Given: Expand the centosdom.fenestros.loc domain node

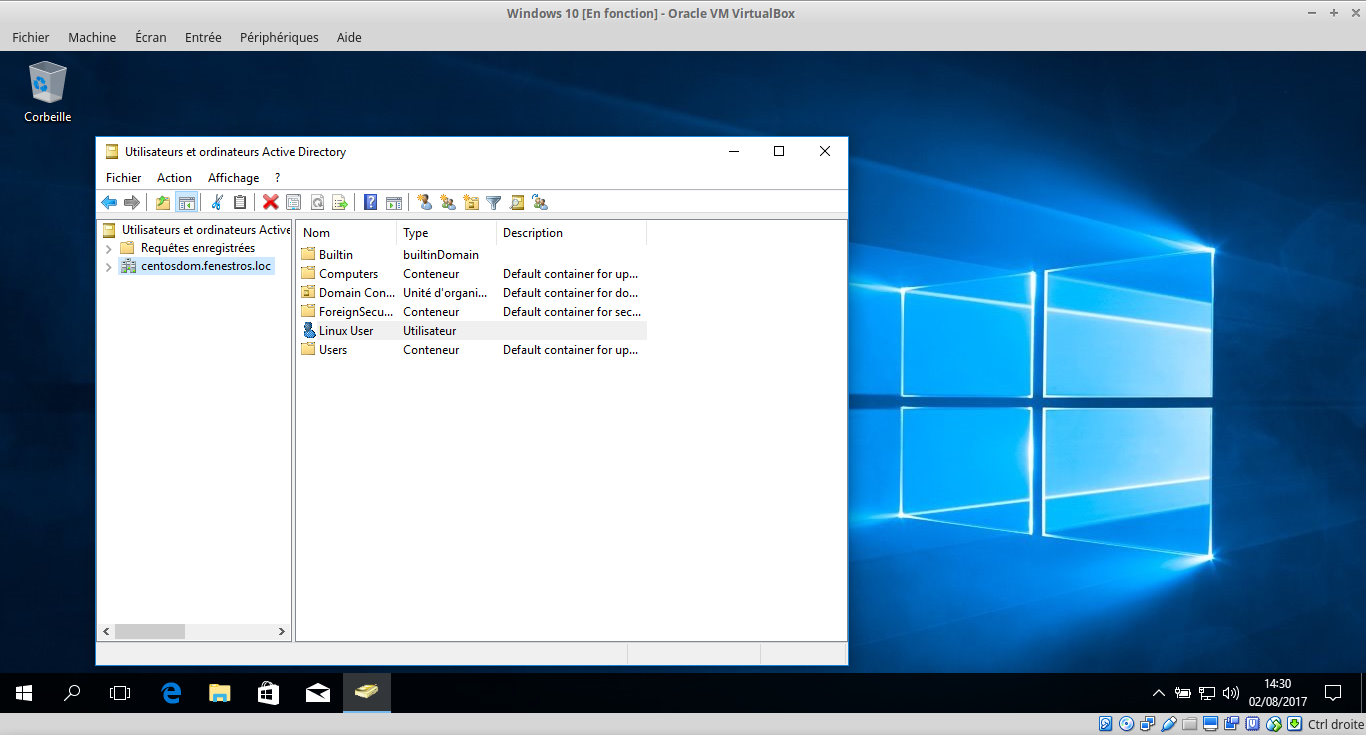Looking at the screenshot, I should [x=108, y=267].
